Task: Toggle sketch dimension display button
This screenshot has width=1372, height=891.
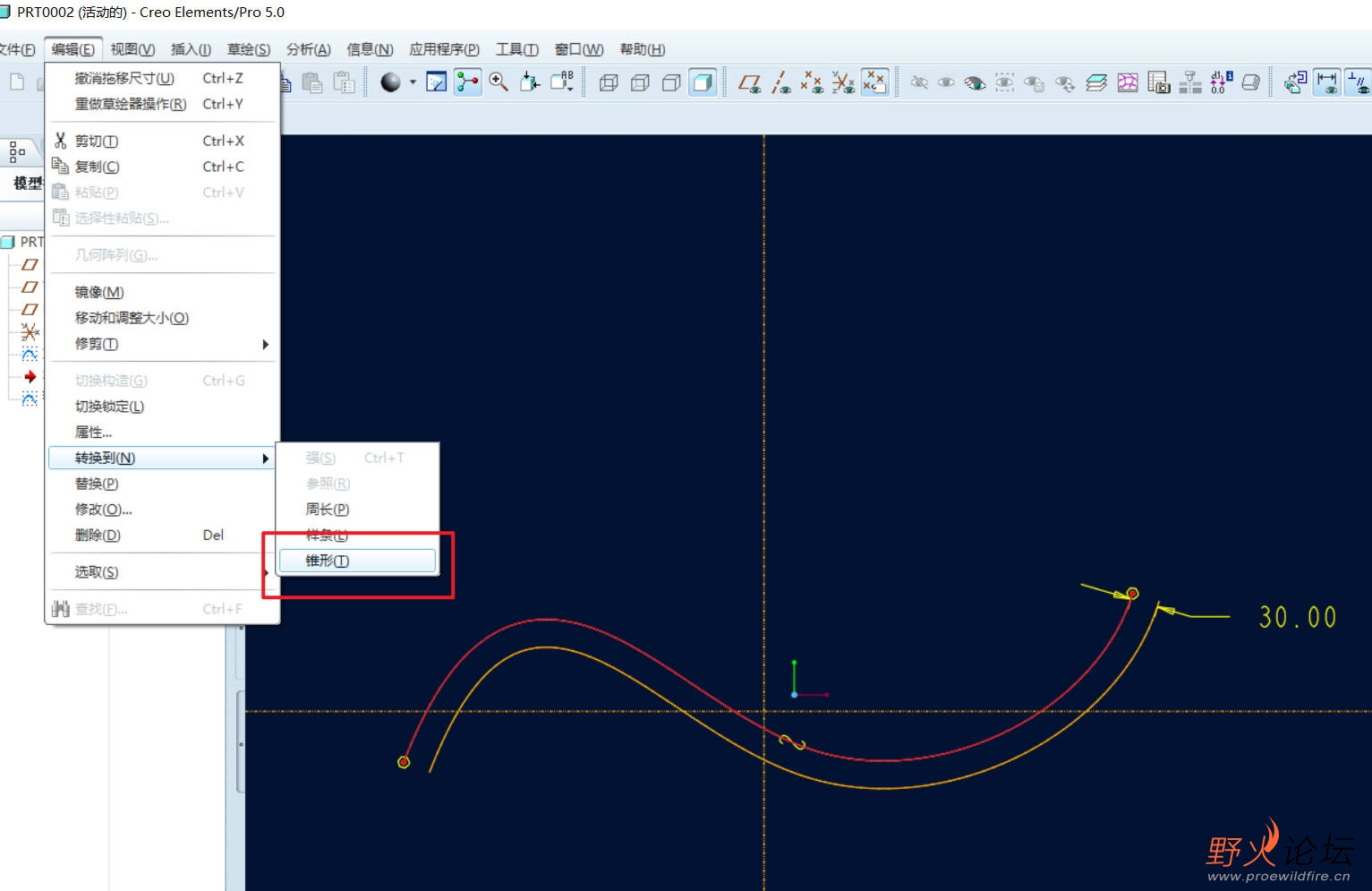Action: click(x=1327, y=82)
